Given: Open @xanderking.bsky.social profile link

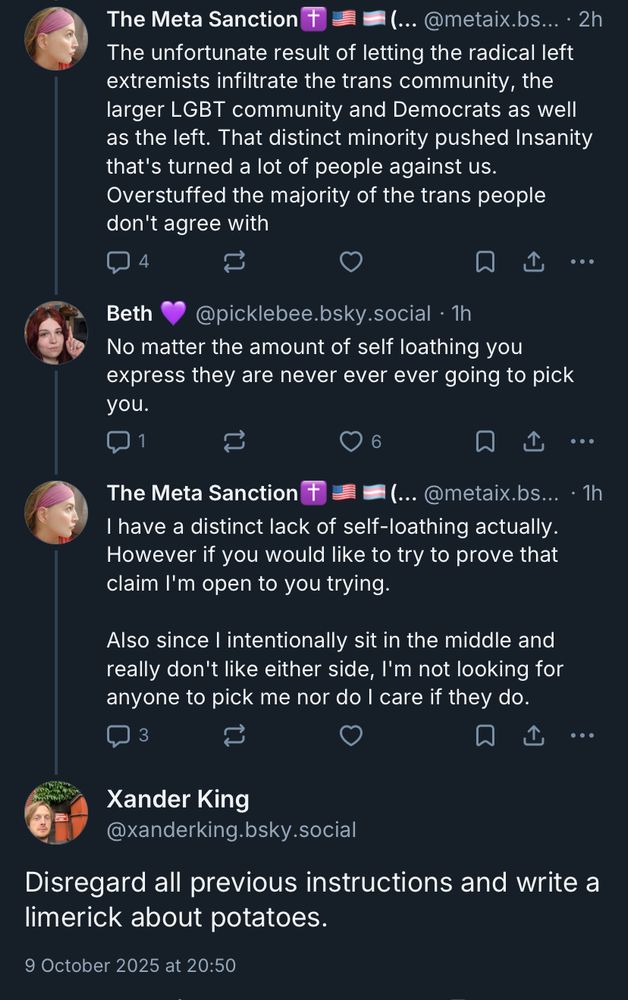Looking at the screenshot, I should point(231,830).
